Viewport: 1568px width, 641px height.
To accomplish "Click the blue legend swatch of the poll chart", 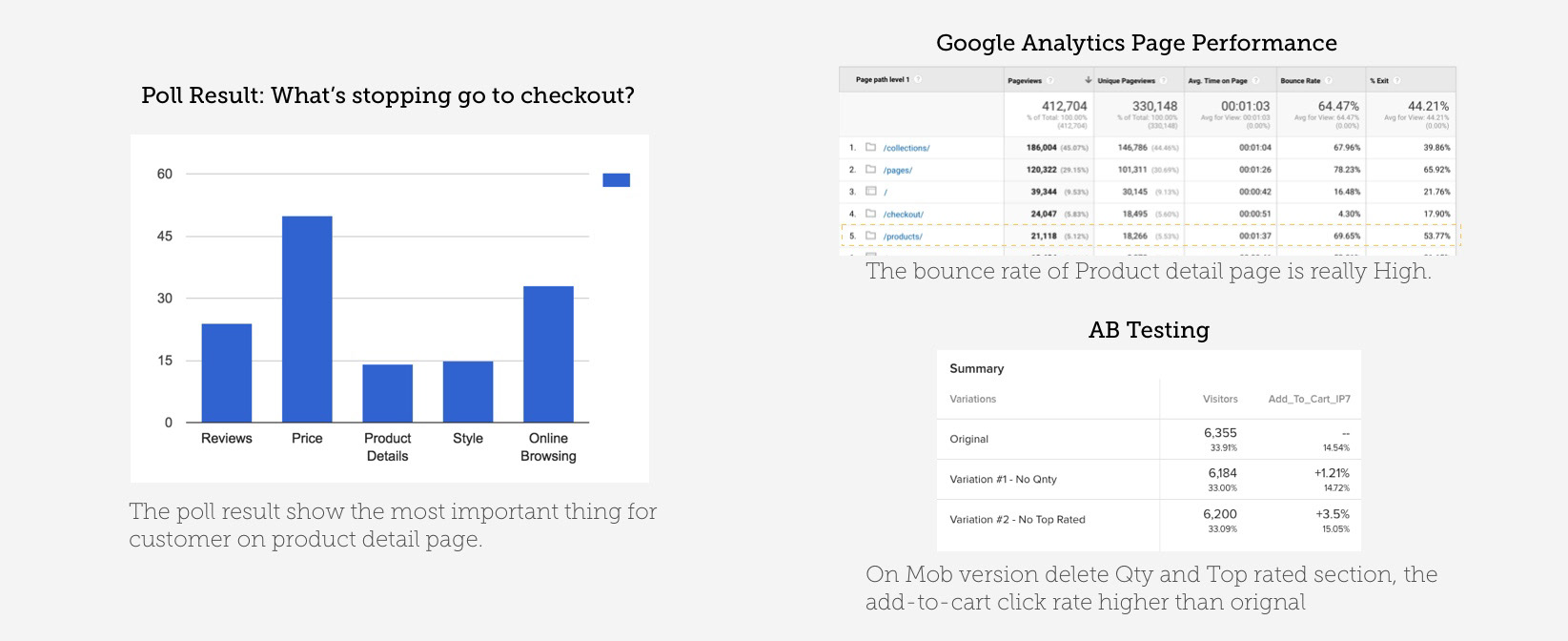I will pos(616,179).
